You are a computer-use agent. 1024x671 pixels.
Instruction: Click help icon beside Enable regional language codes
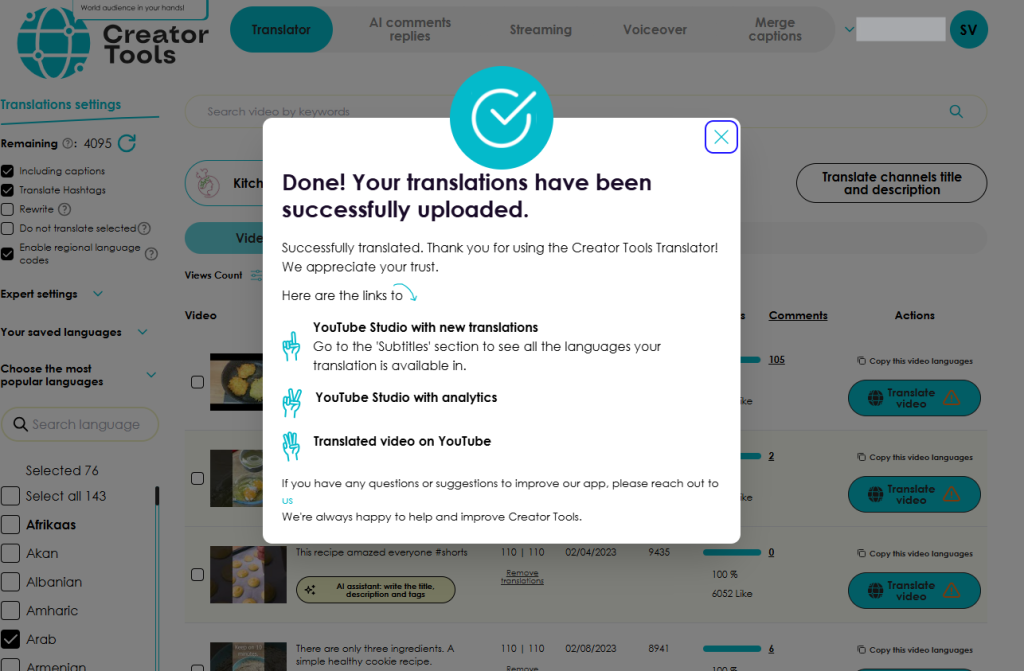151,254
